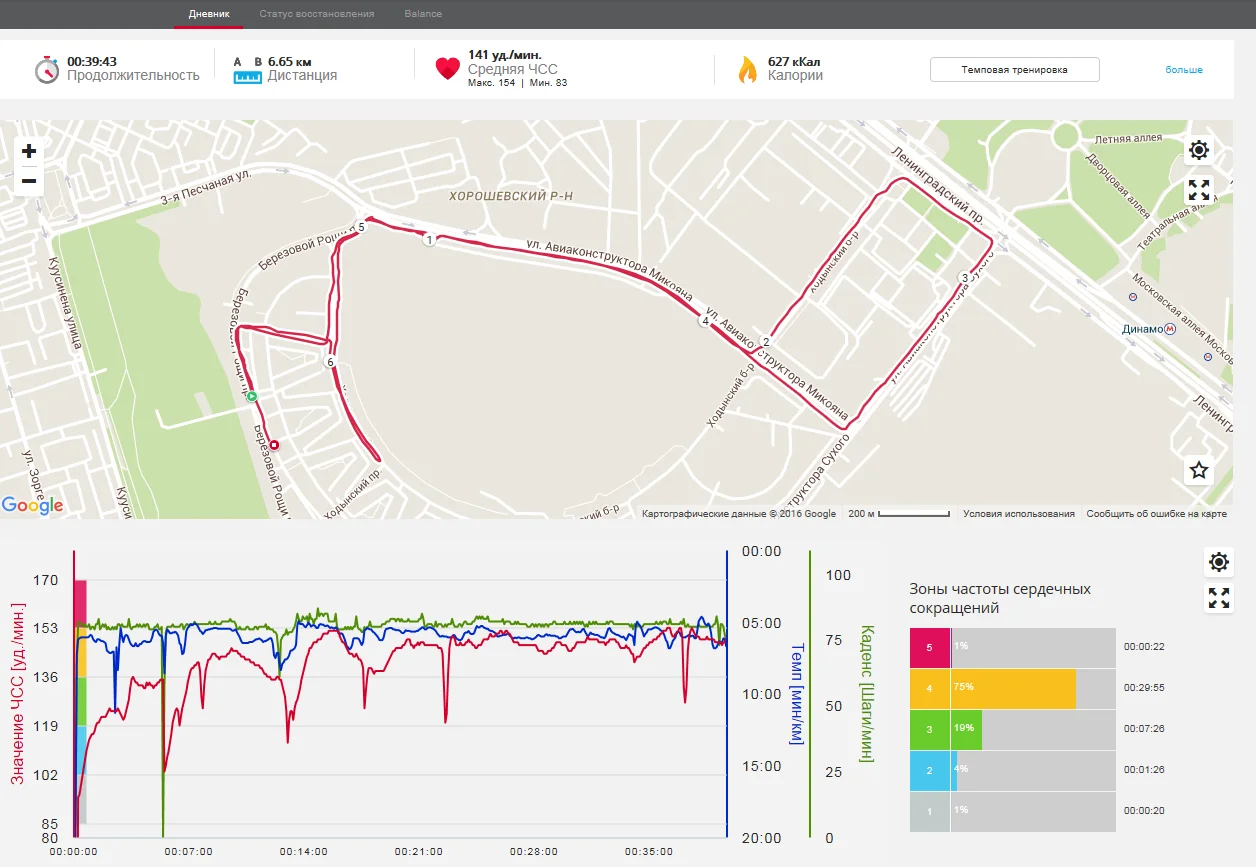1256x867 pixels.
Task: Open the Дневник tab
Action: pos(209,14)
